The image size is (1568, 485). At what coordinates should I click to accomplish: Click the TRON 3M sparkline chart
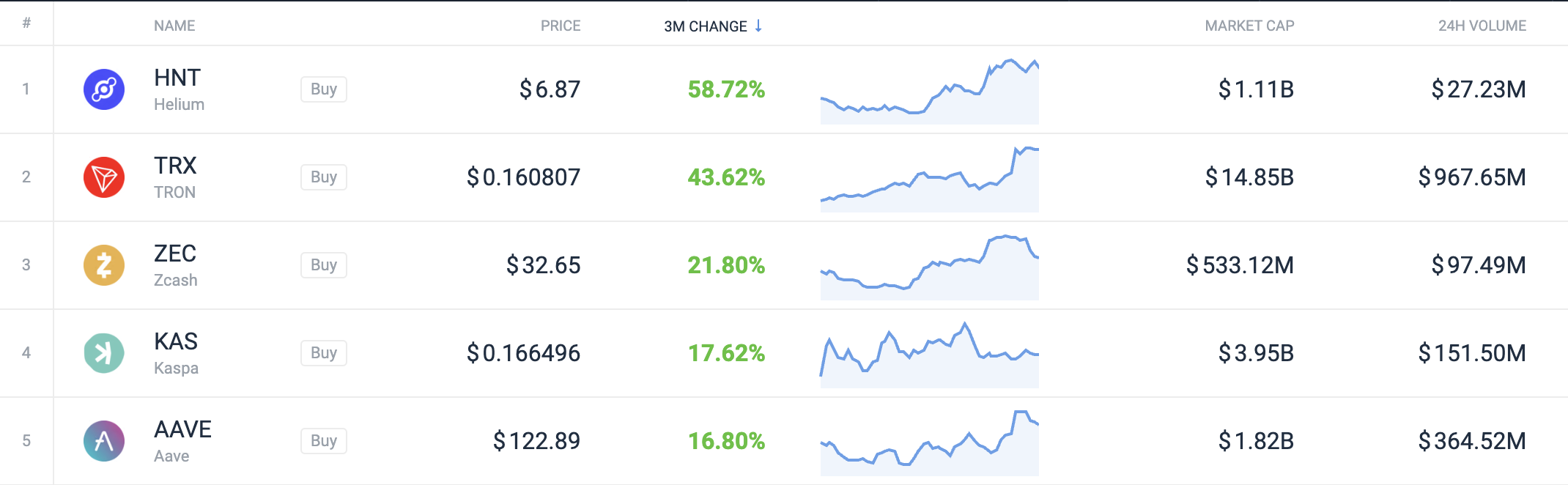[x=931, y=177]
